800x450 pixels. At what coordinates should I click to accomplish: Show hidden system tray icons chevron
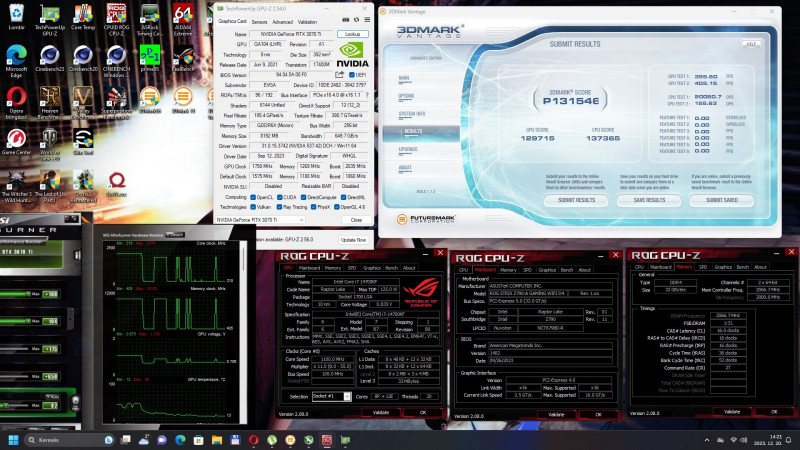pos(707,440)
